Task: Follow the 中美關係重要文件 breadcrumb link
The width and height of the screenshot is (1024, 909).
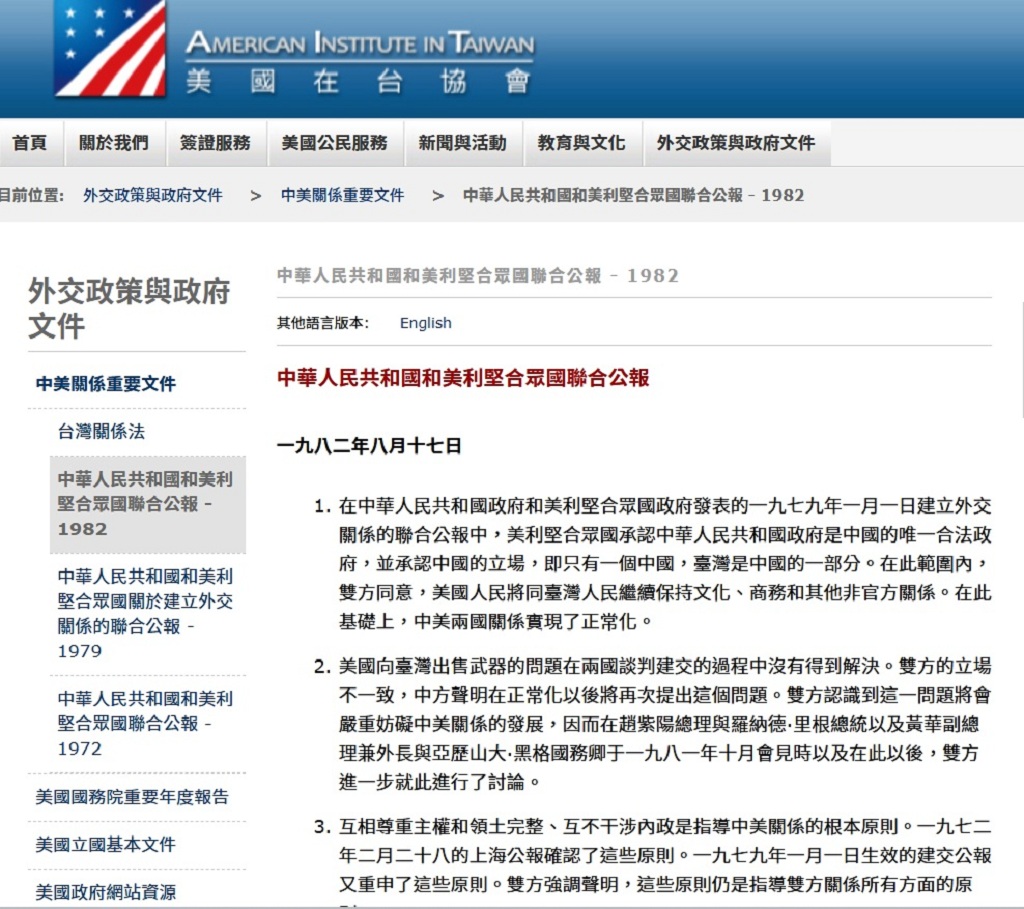Action: (x=342, y=195)
